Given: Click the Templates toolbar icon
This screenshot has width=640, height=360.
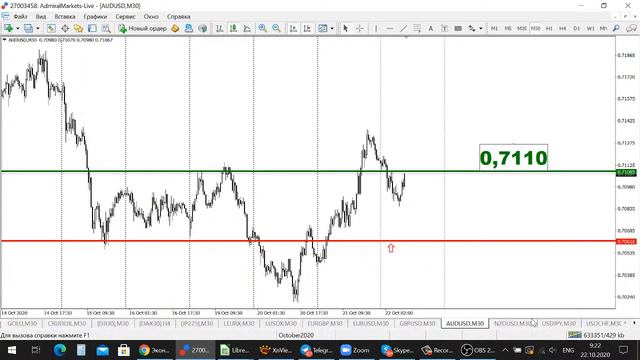Looking at the screenshot, I should tap(322, 28).
